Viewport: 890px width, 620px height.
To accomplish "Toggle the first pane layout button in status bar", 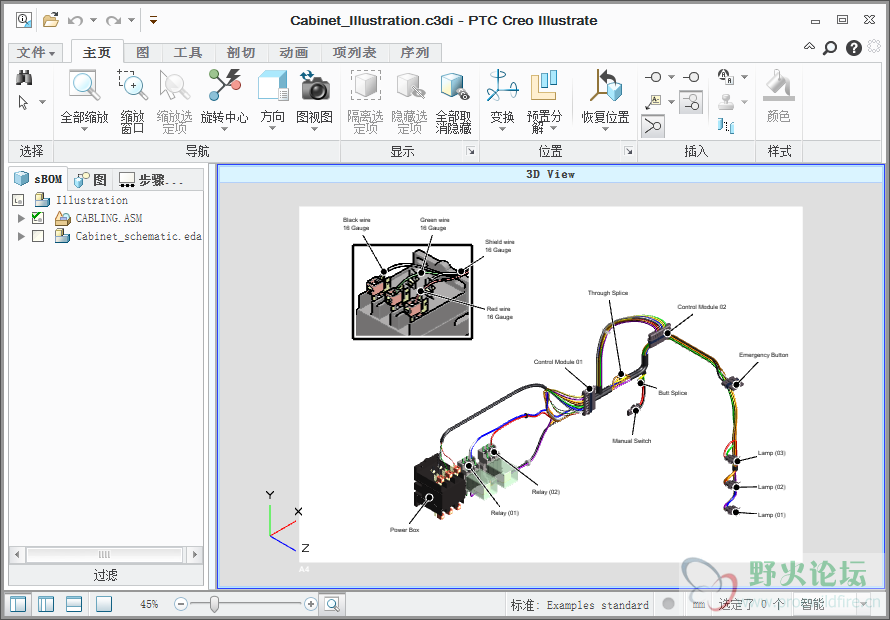I will click(18, 604).
